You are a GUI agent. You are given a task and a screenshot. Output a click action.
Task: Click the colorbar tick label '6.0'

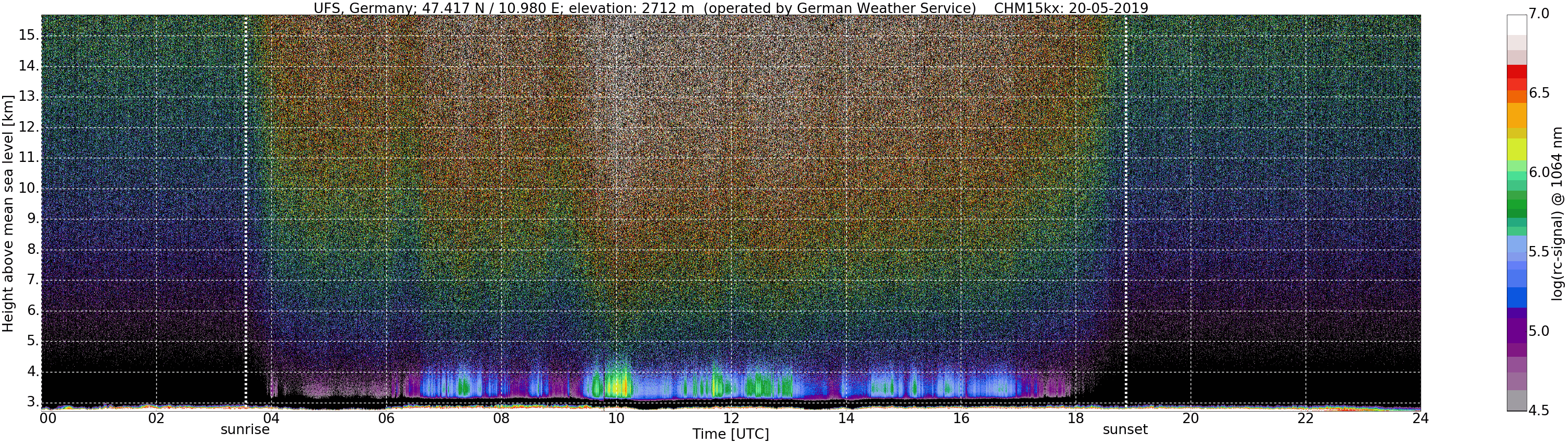pyautogui.click(x=1540, y=172)
